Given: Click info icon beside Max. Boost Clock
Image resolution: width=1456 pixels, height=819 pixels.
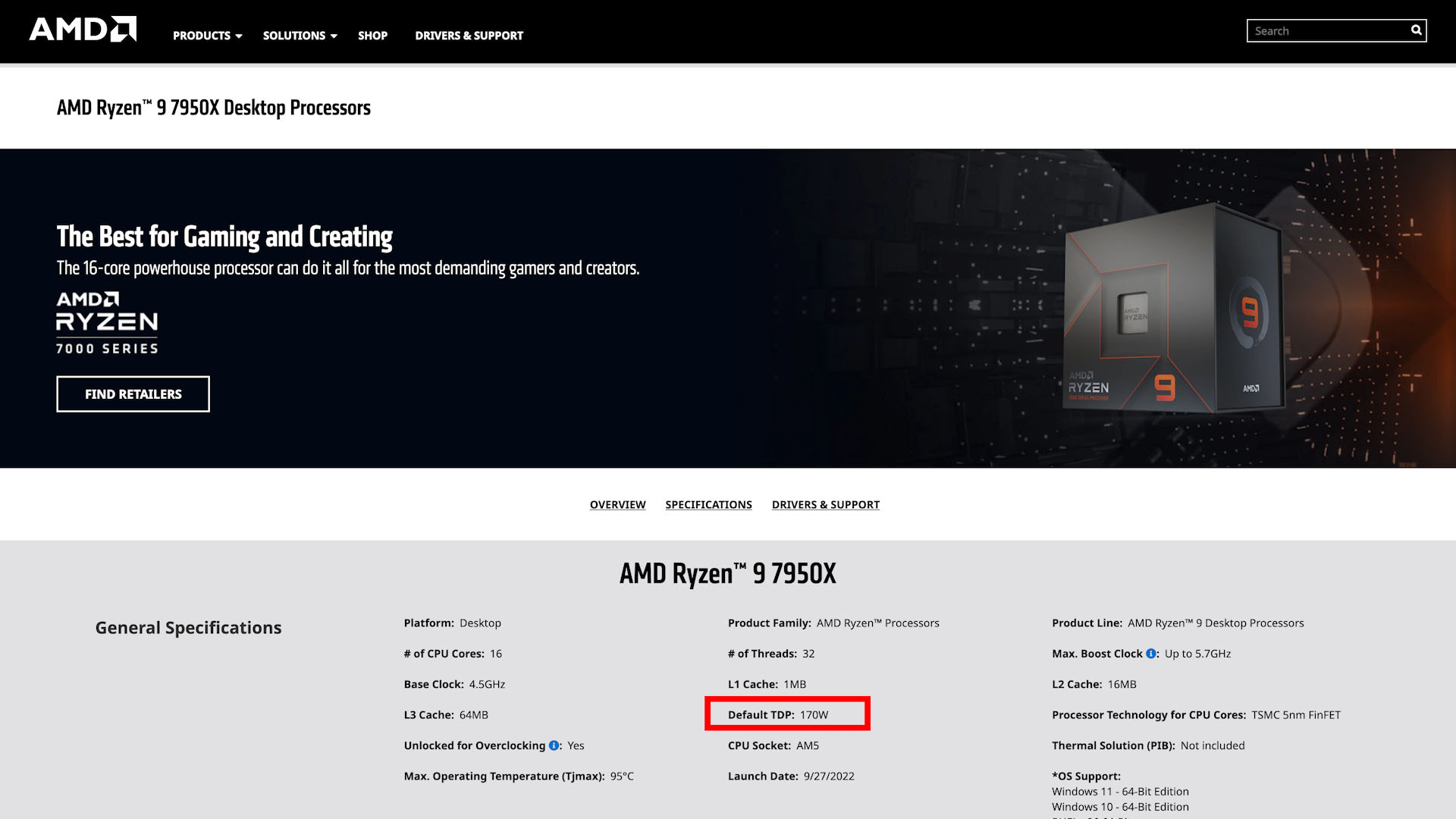Looking at the screenshot, I should [x=1150, y=654].
